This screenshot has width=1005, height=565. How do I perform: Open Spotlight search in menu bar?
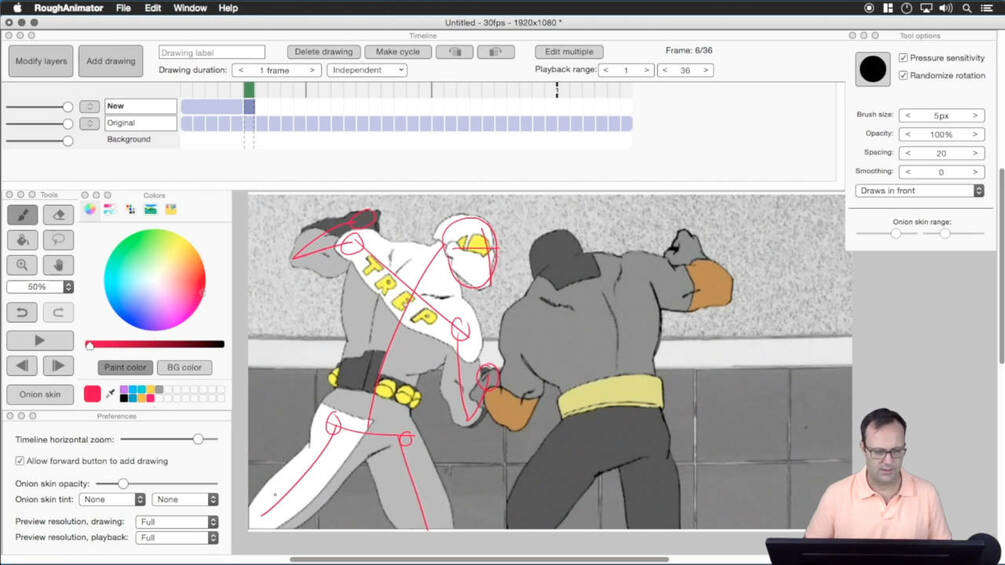pyautogui.click(x=967, y=8)
